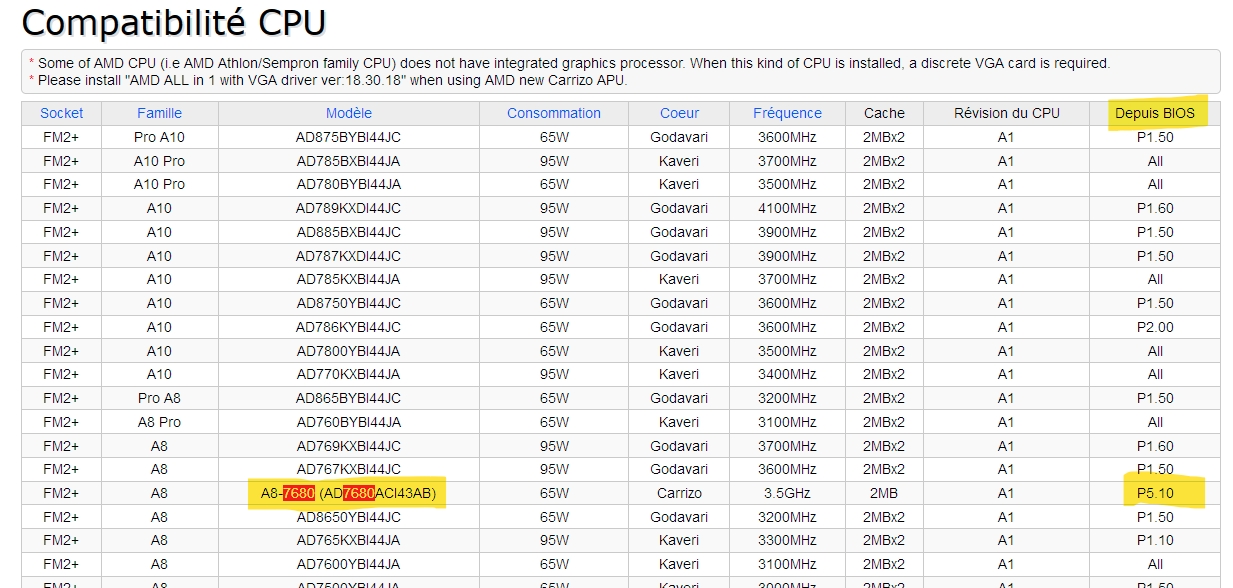Select the Consommation column header
The height and width of the screenshot is (588, 1233).
click(x=554, y=113)
